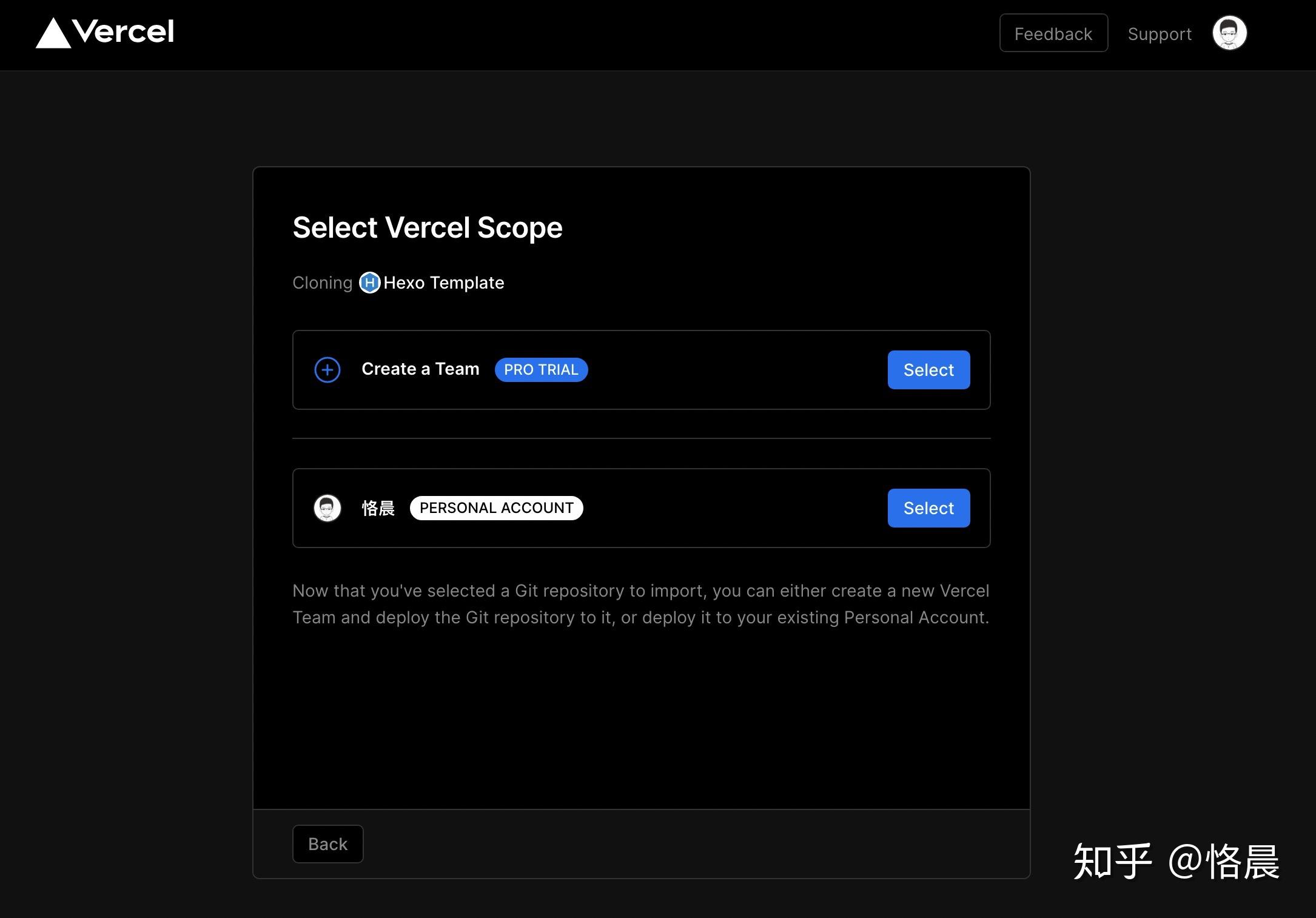Screen dimensions: 1316x918
Task: Click the "Create a Team" label
Action: (x=420, y=369)
